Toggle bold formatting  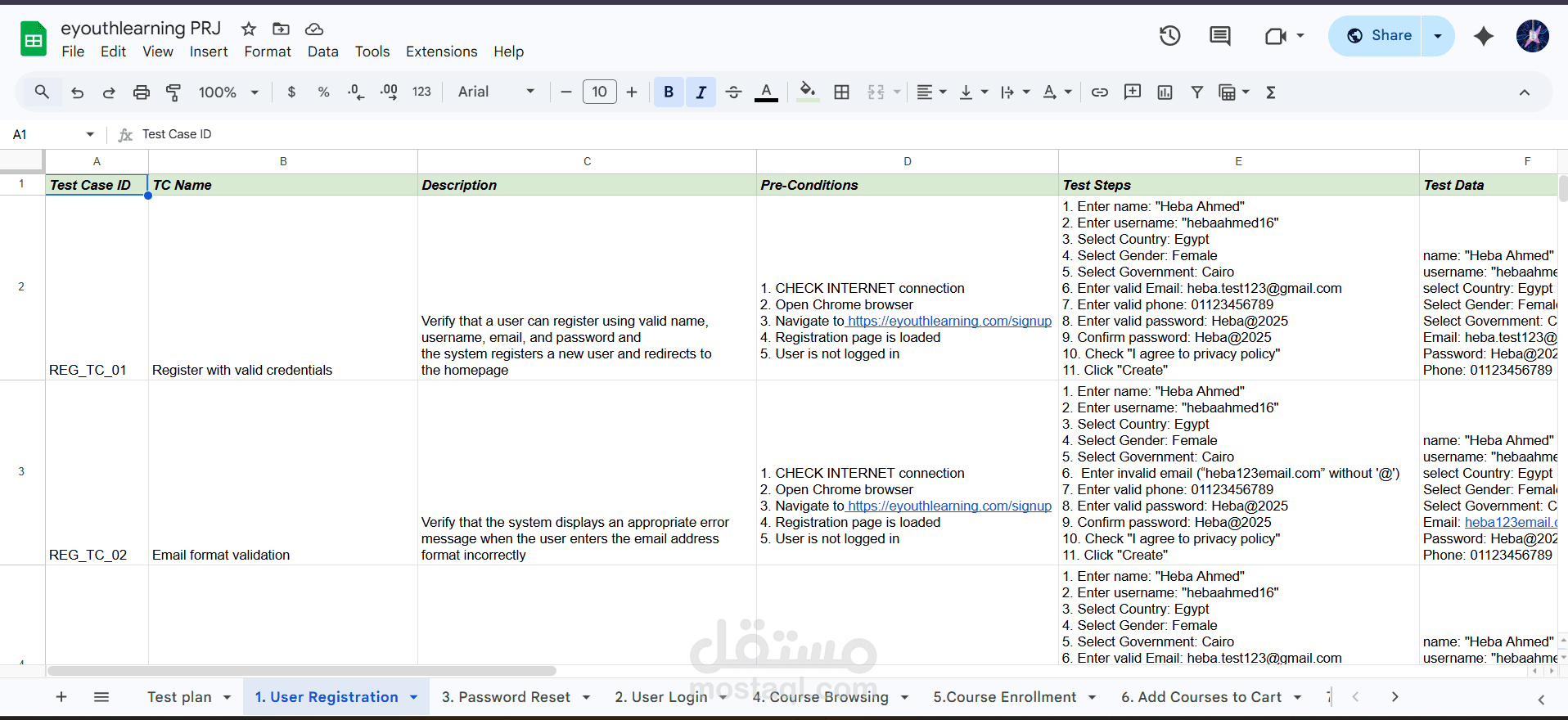point(669,92)
